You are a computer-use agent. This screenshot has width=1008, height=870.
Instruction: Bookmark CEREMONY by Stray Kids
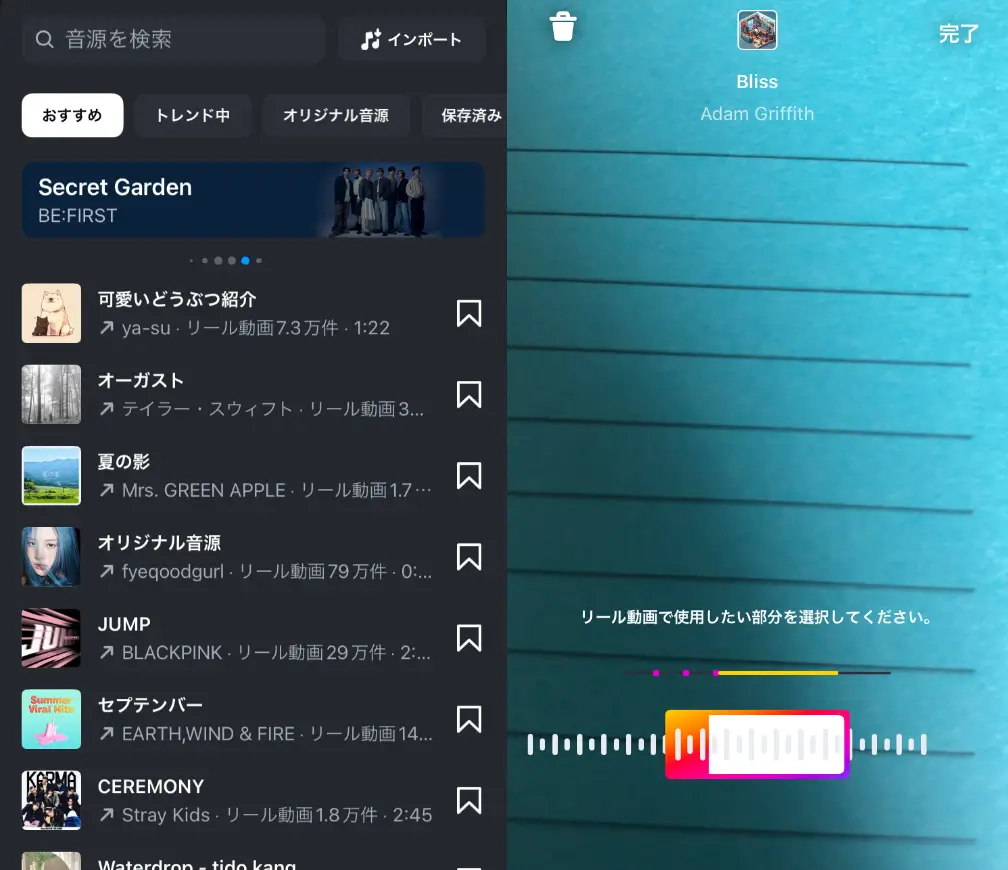click(x=468, y=800)
